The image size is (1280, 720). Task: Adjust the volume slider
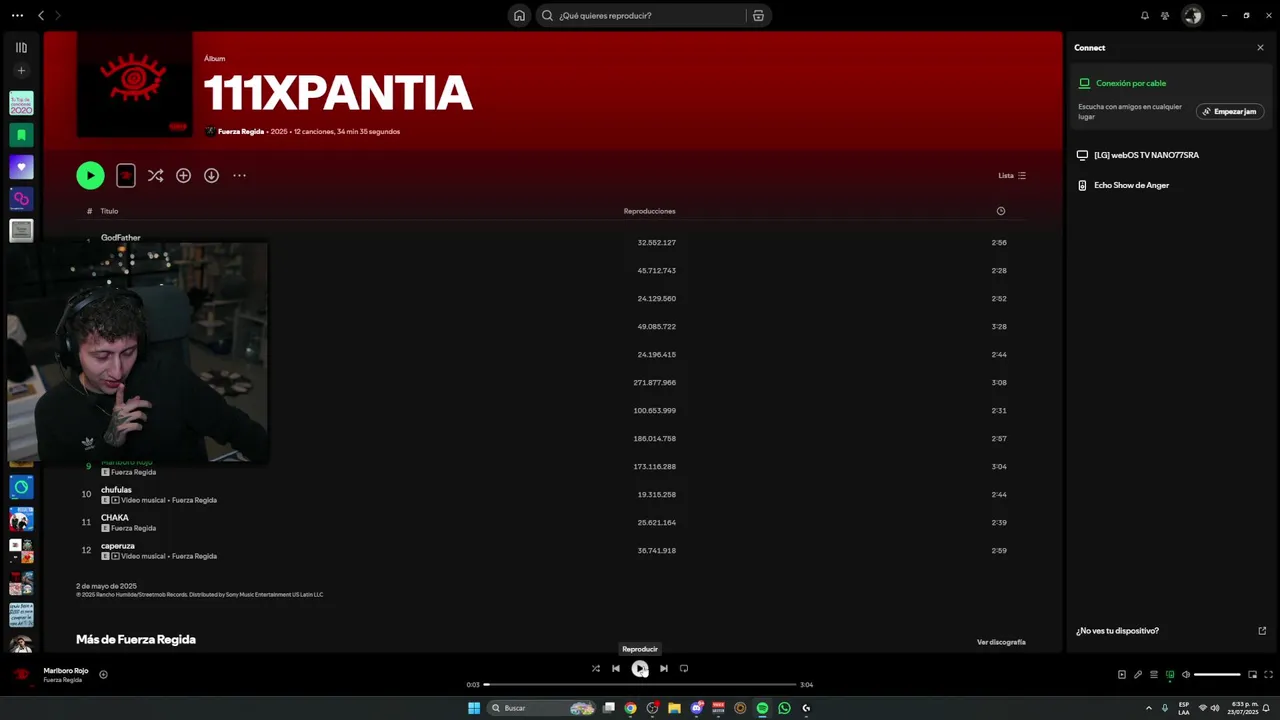point(1217,674)
